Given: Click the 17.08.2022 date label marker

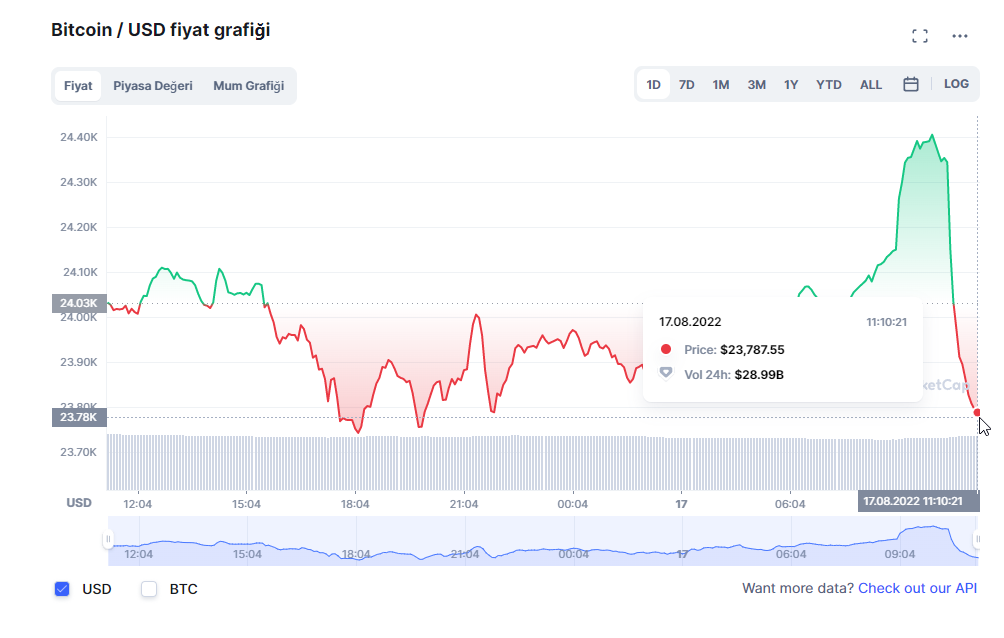Looking at the screenshot, I should click(918, 500).
